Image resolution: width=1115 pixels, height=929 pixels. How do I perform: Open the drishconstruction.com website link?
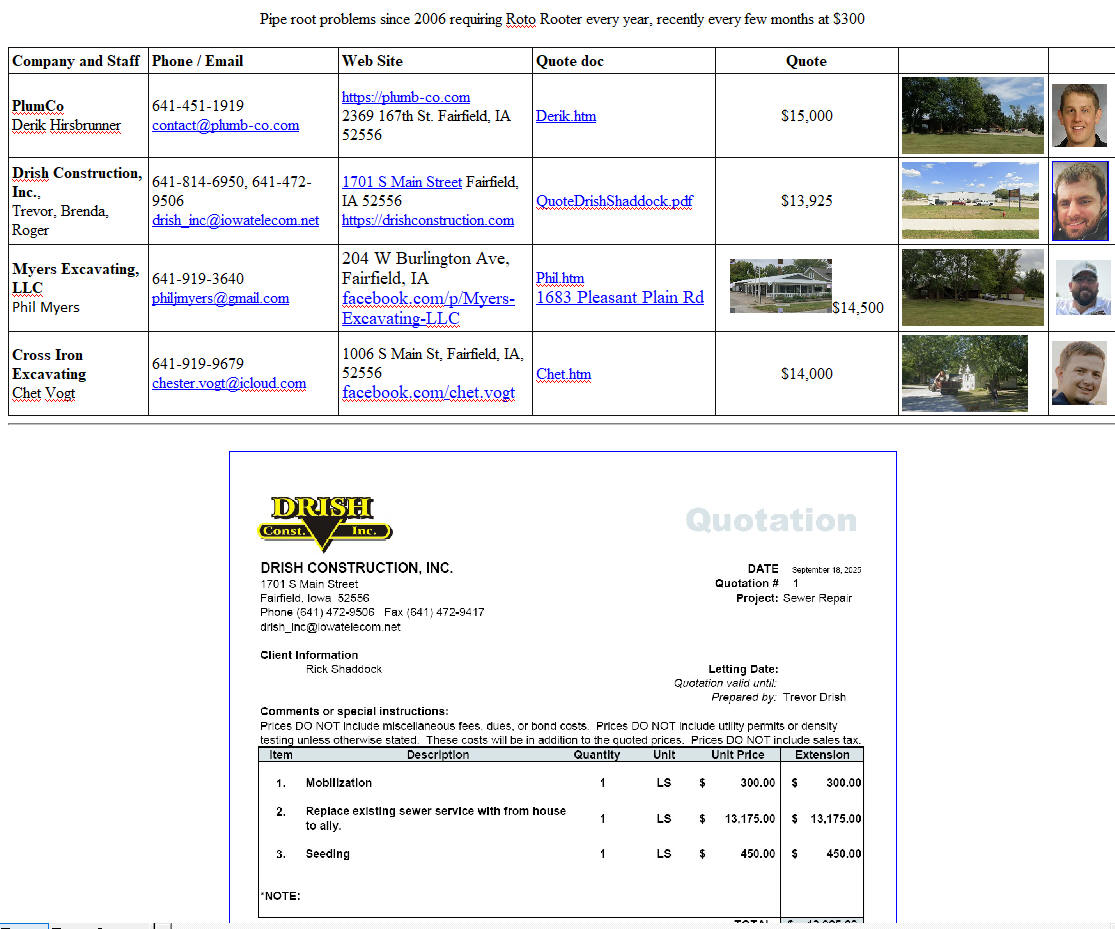427,220
